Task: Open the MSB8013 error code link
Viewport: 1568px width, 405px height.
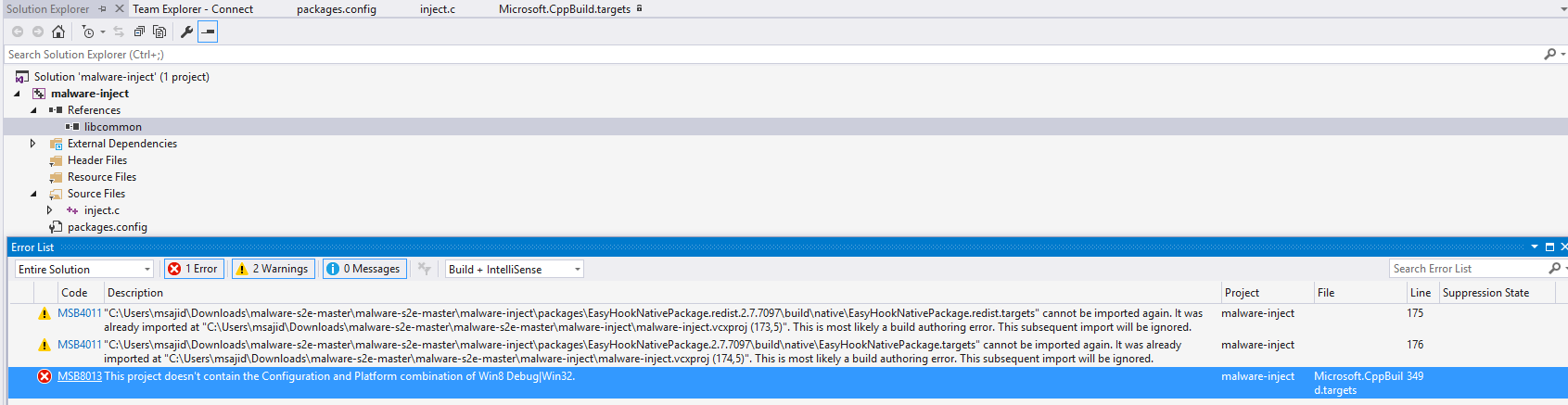Action: pyautogui.click(x=80, y=376)
